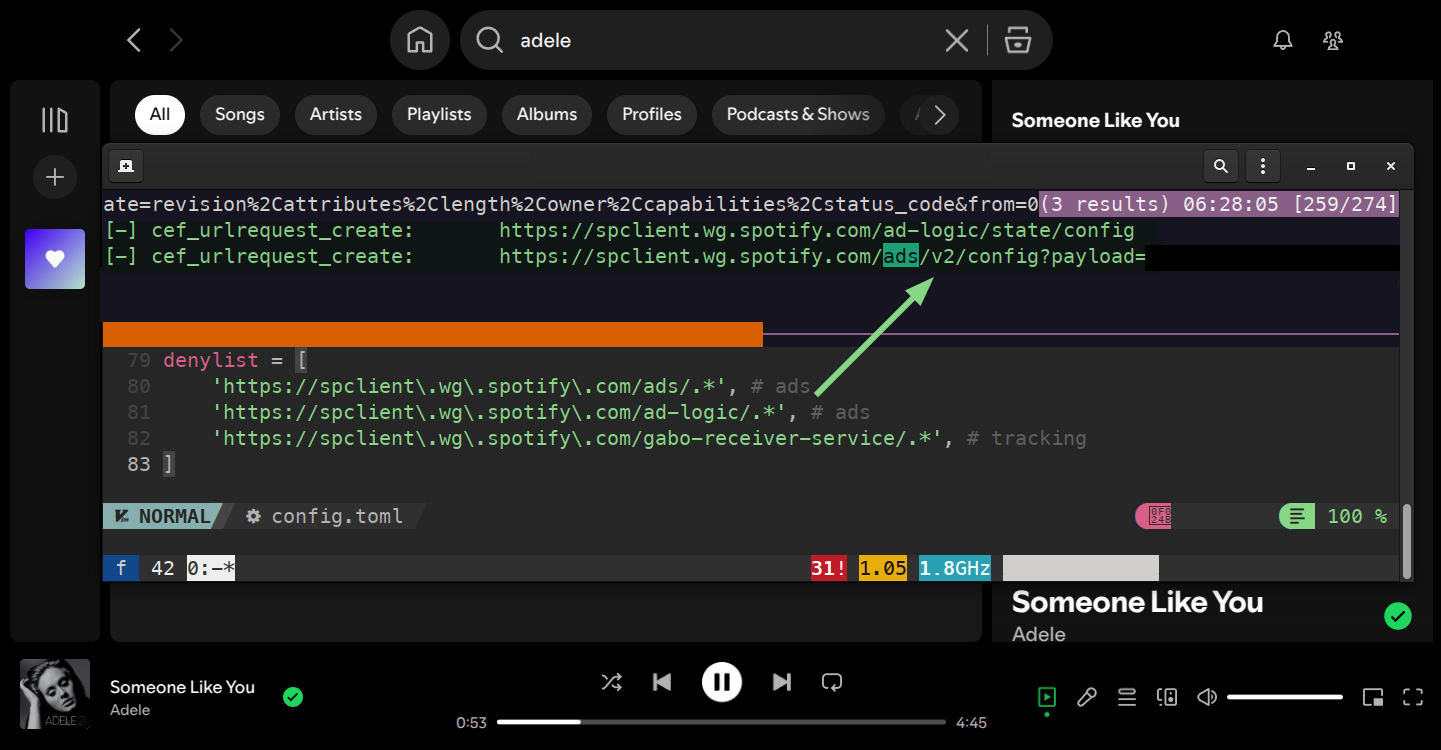Image resolution: width=1441 pixels, height=750 pixels.
Task: Open Adele artist link in right panel
Action: click(1039, 634)
